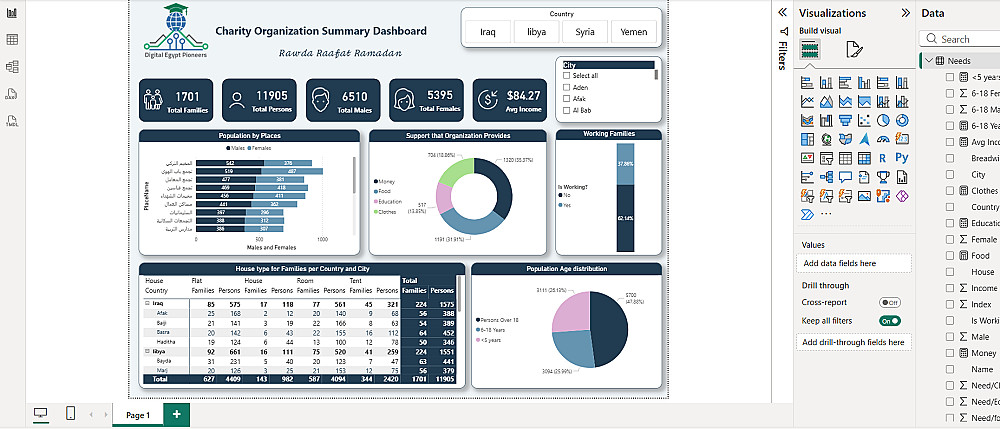Choose Scatter chart visual
The height and width of the screenshot is (429, 1000).
(x=864, y=120)
